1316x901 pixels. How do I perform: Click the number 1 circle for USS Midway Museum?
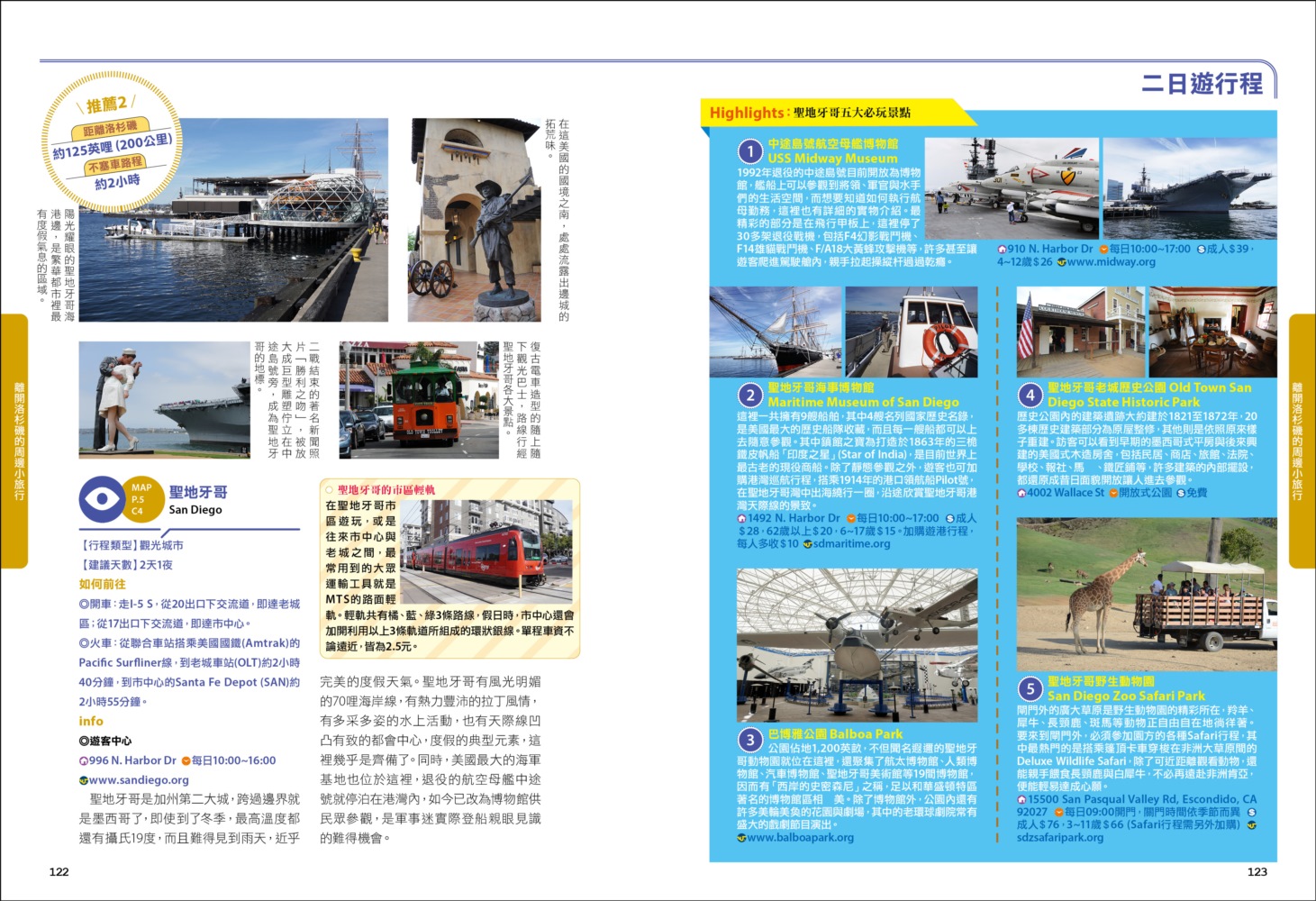pos(749,151)
